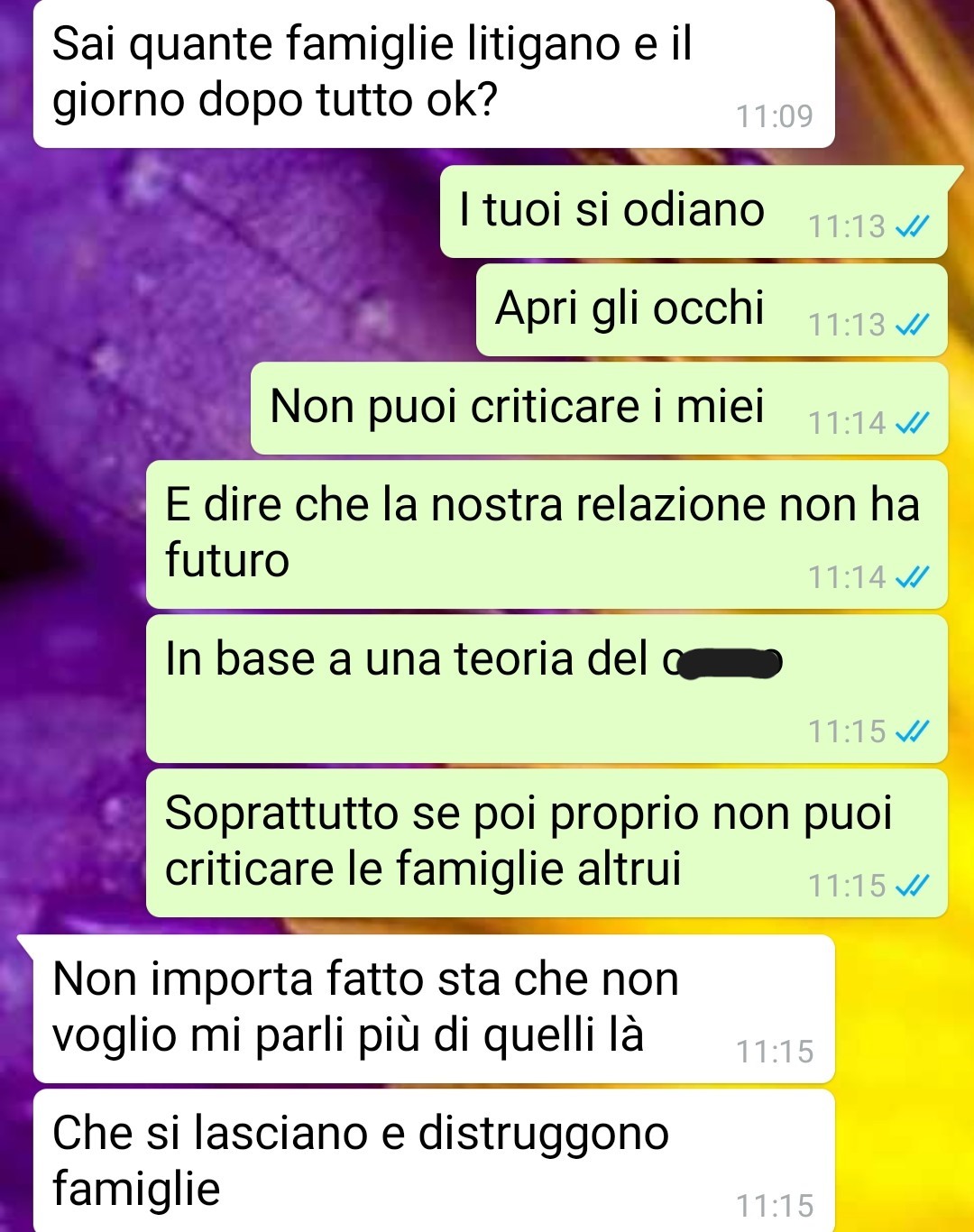Select the 'Non puoi criticare i miei' message
Screen dimensions: 974x1232
click(599, 408)
